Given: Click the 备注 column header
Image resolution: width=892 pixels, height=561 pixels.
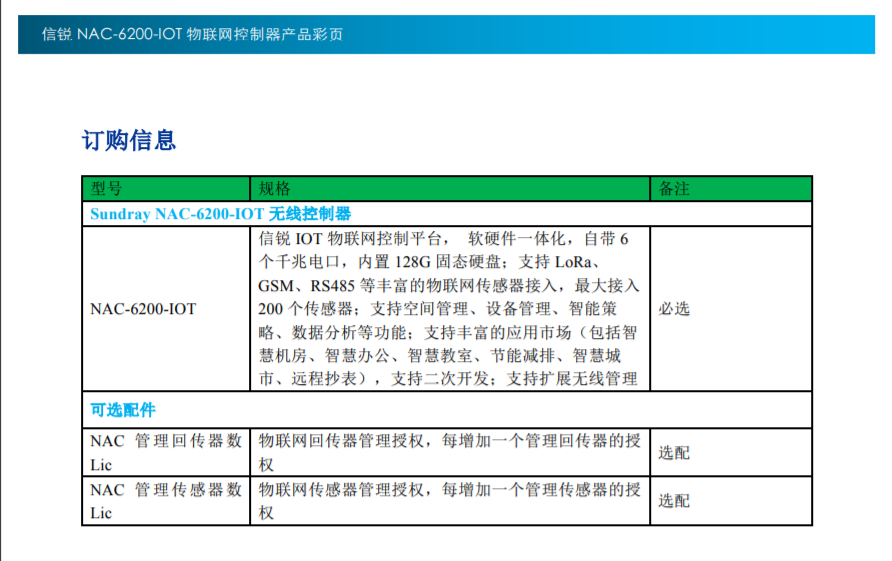Looking at the screenshot, I should coord(731,188).
